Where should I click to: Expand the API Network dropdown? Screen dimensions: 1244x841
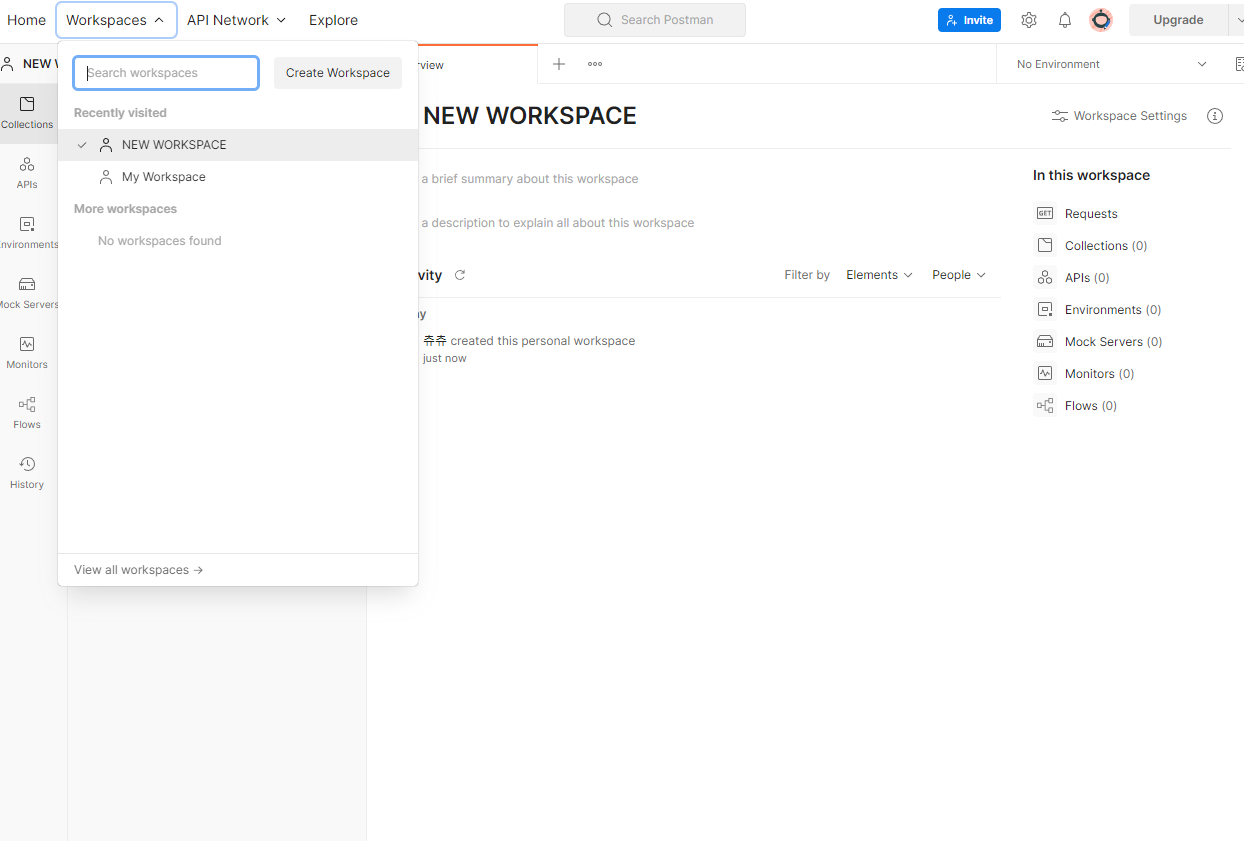tap(236, 20)
